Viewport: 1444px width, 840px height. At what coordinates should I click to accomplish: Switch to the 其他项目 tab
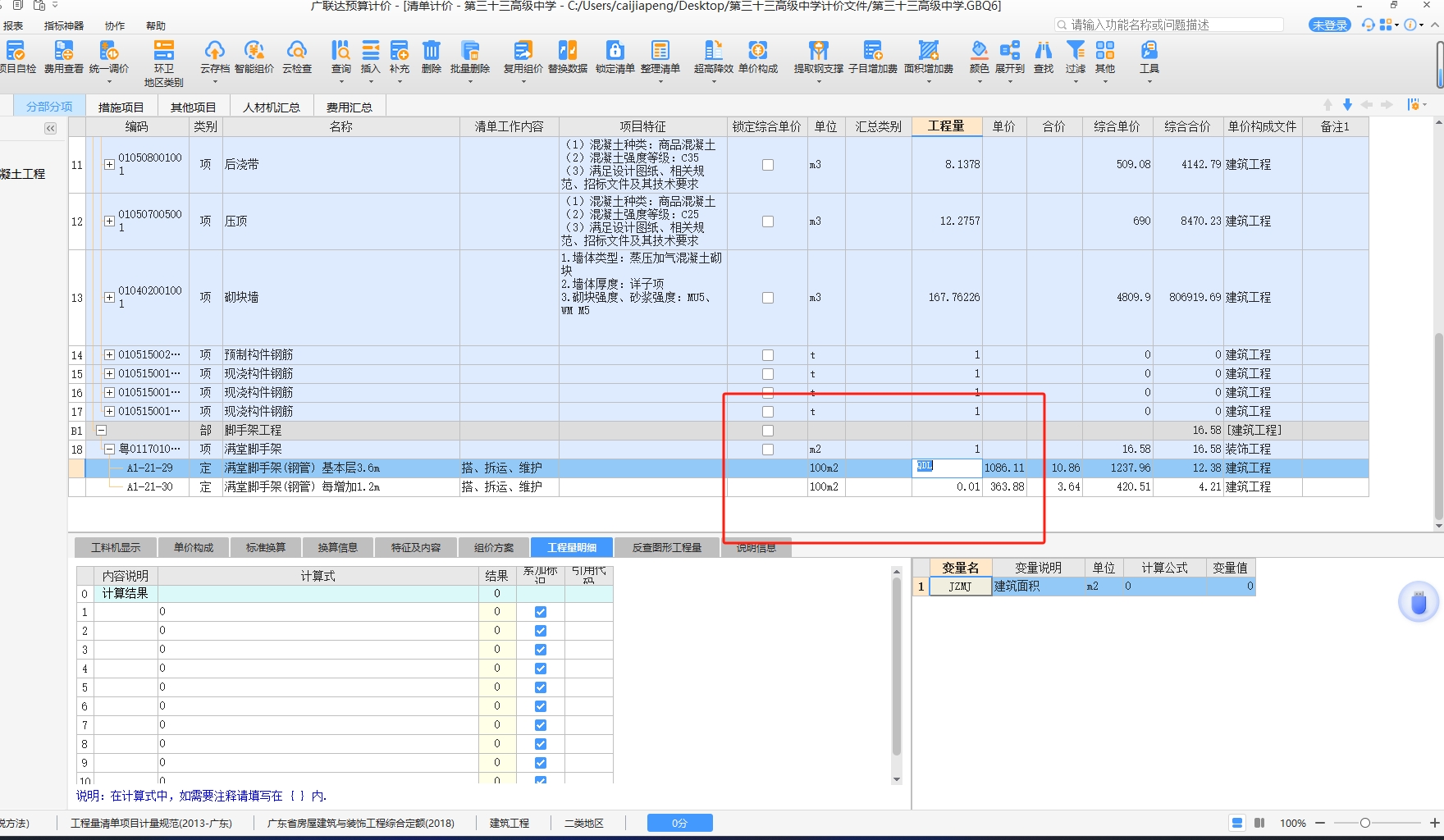(x=194, y=107)
